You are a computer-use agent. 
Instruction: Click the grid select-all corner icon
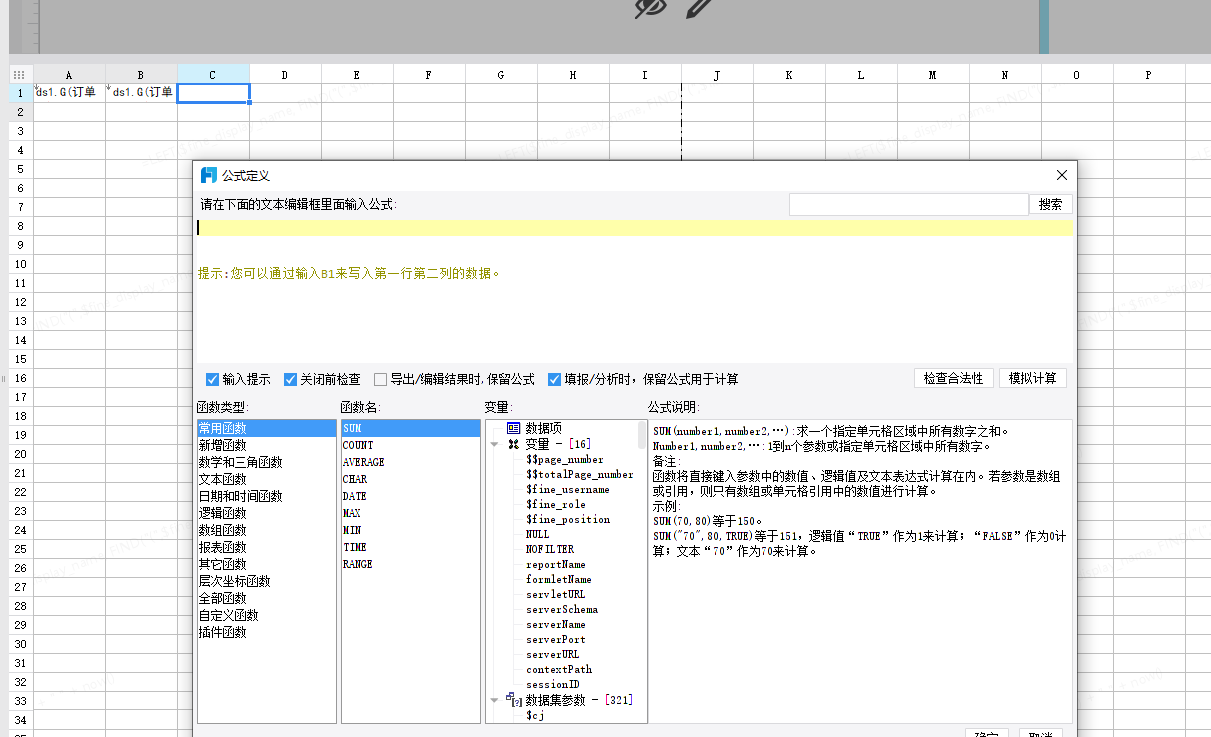point(18,74)
